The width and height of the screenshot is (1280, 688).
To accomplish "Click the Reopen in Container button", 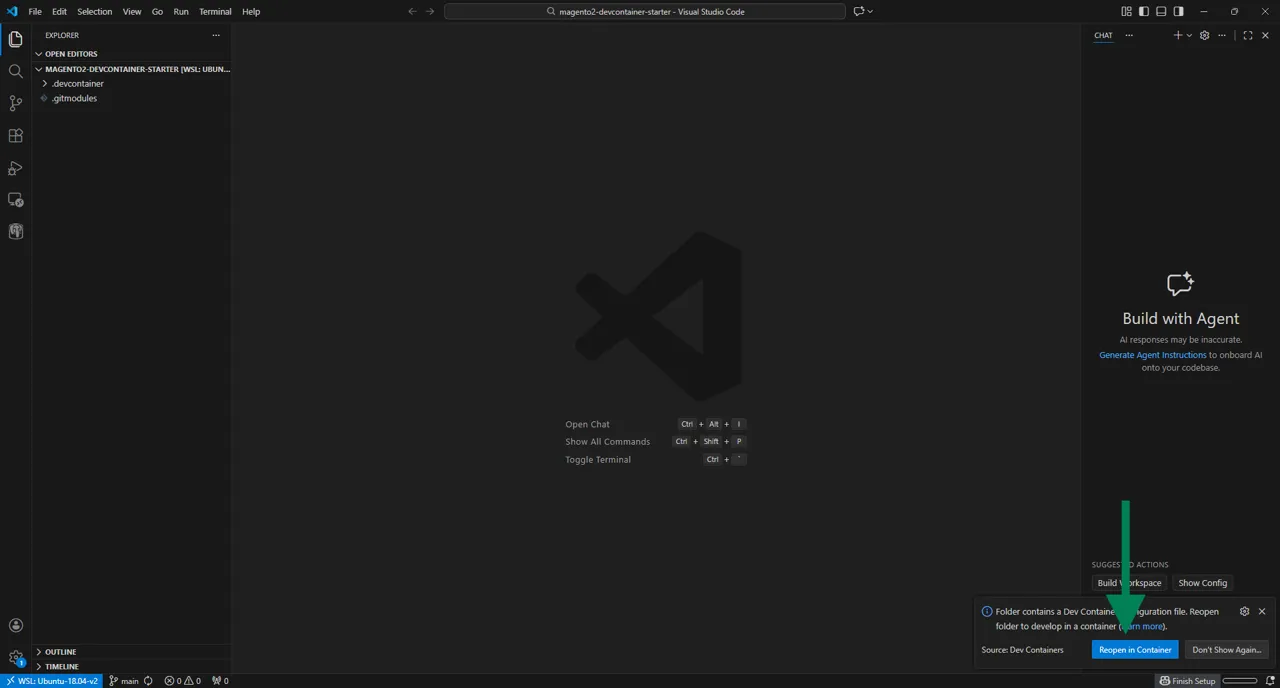I will (1135, 649).
